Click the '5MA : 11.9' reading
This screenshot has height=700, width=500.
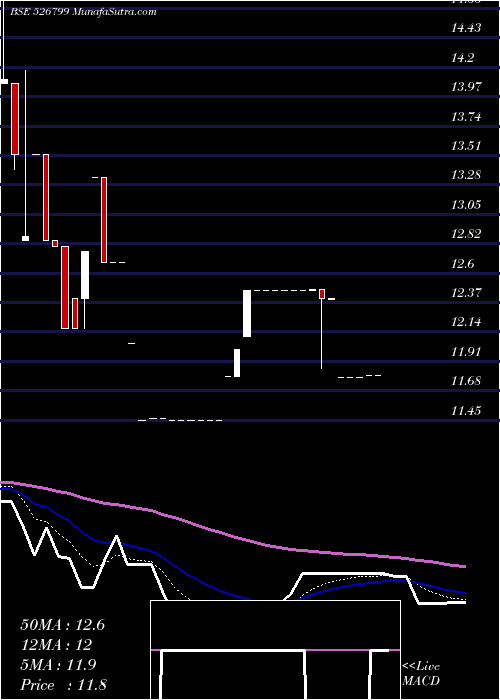pos(58,665)
